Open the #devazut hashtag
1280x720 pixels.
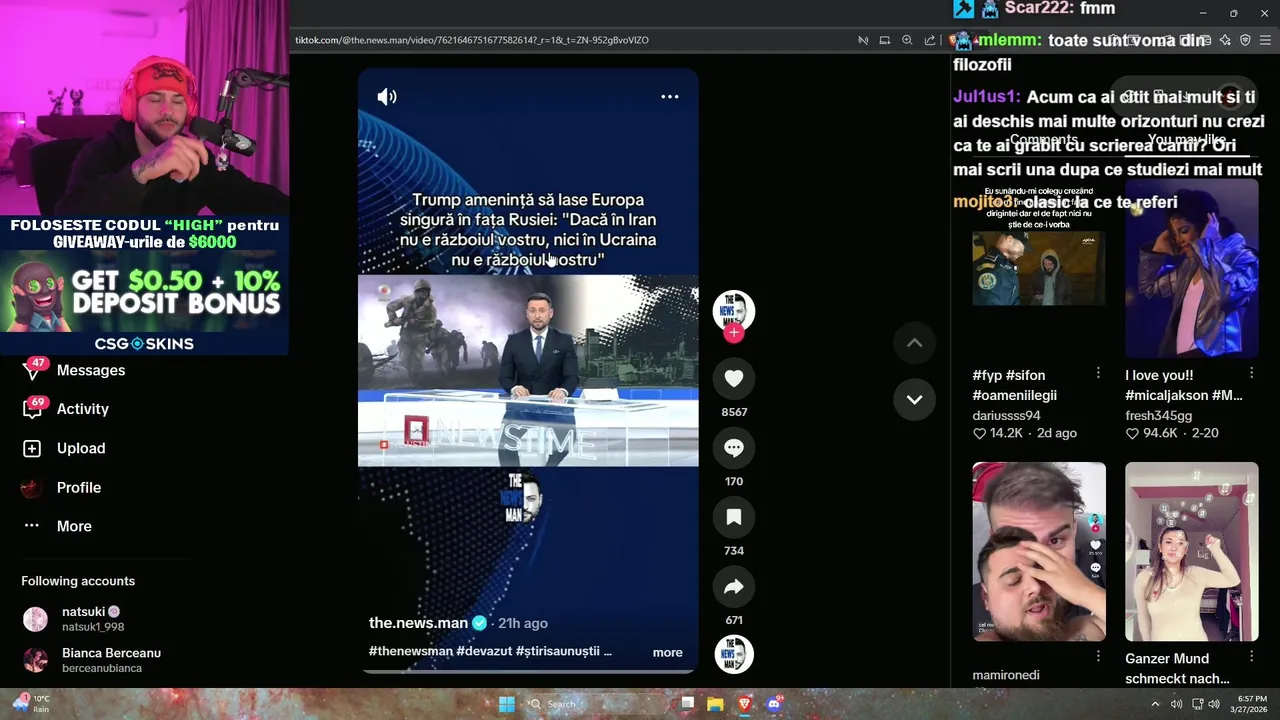484,651
